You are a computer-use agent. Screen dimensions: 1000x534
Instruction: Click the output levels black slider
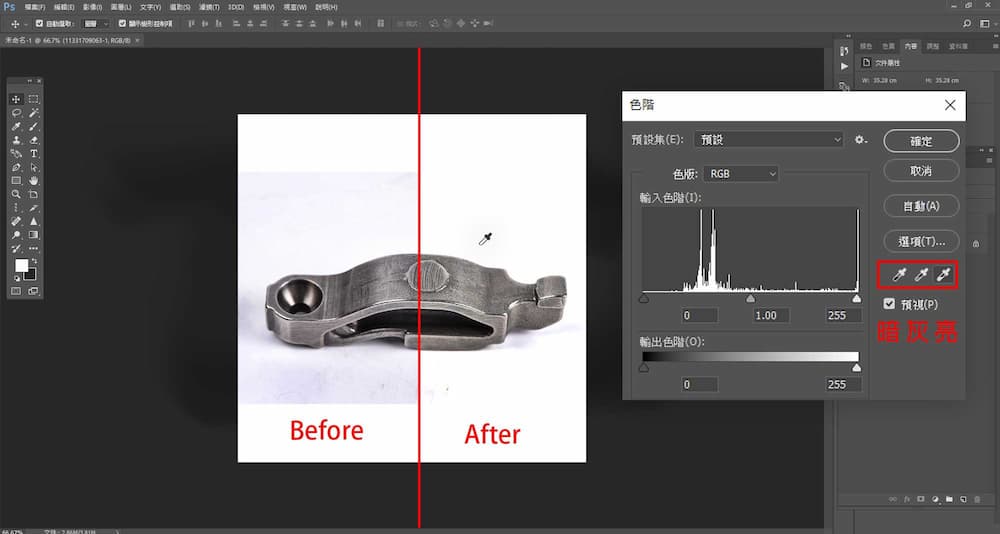click(x=644, y=368)
